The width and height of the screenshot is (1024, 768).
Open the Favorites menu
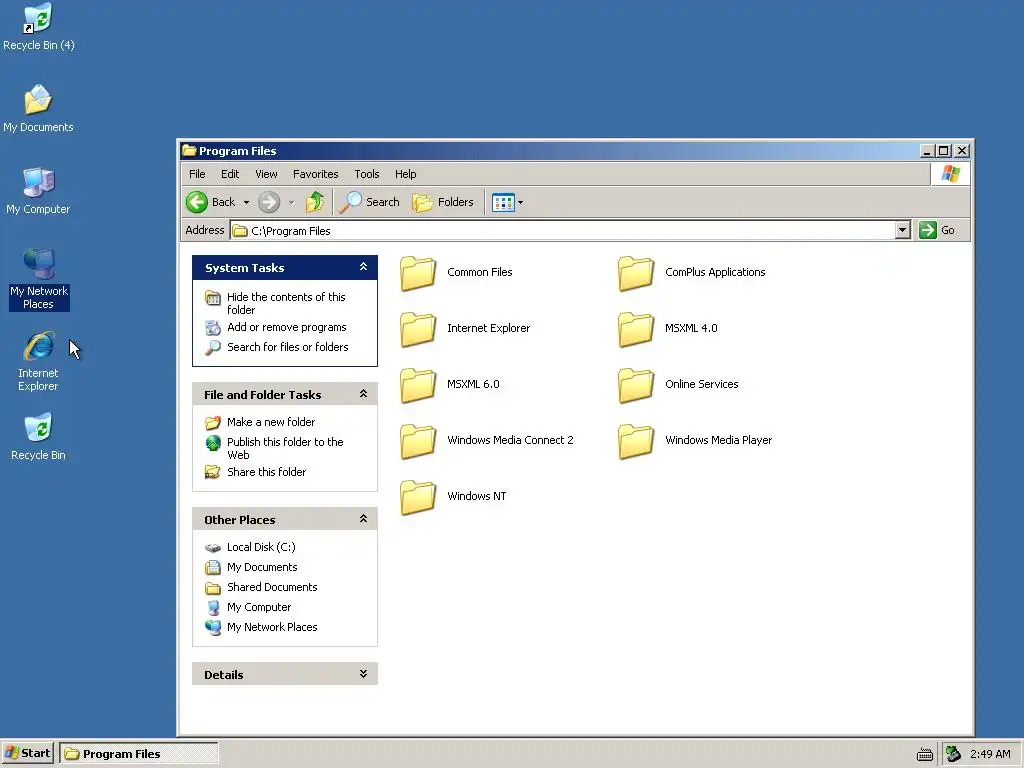(315, 174)
